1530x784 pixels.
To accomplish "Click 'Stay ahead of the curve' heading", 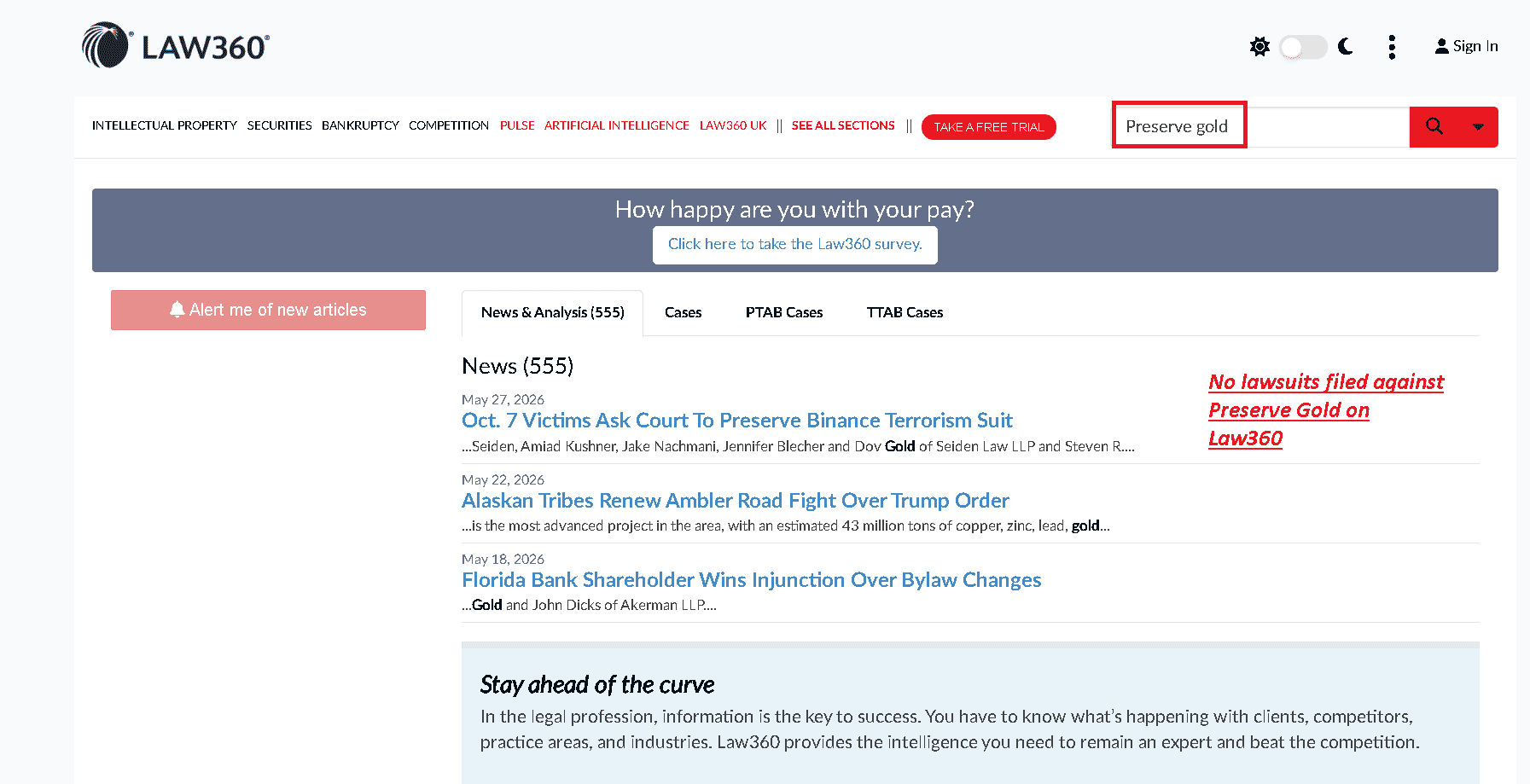I will click(x=596, y=685).
